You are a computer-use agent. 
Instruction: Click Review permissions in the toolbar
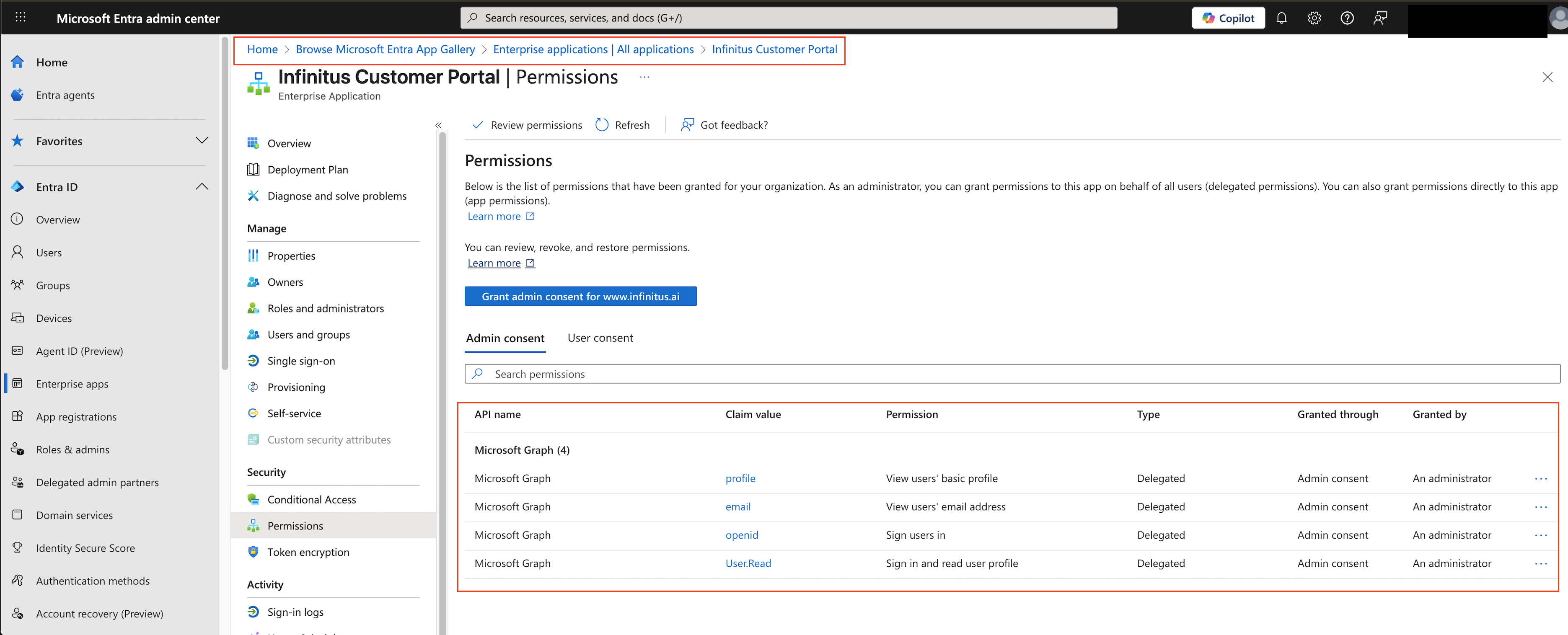pos(527,125)
